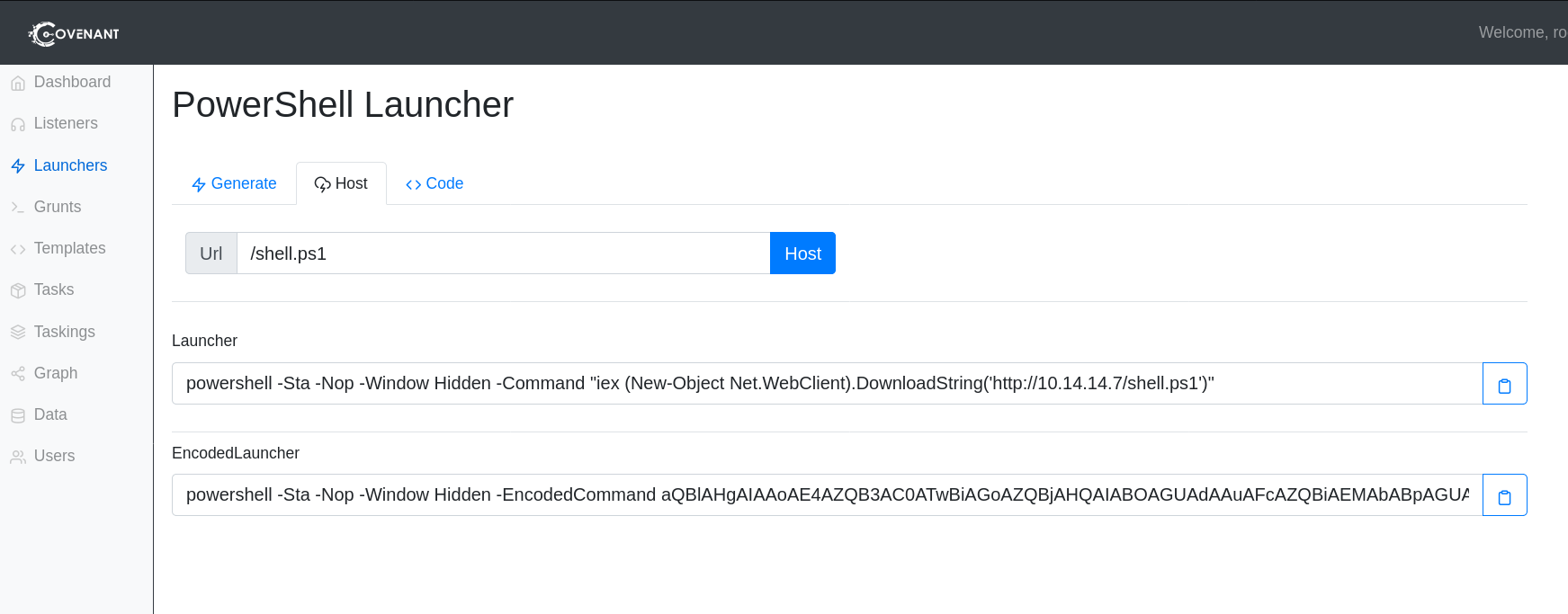
Task: Click the PowerShell Launcher heading
Action: (x=343, y=105)
